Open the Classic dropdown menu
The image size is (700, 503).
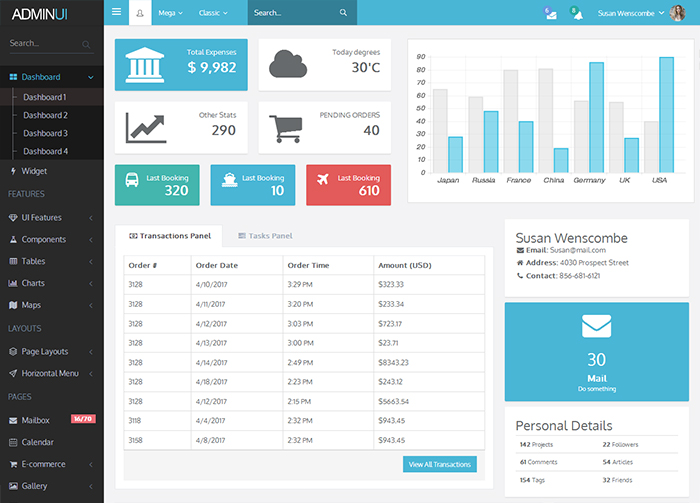(213, 13)
